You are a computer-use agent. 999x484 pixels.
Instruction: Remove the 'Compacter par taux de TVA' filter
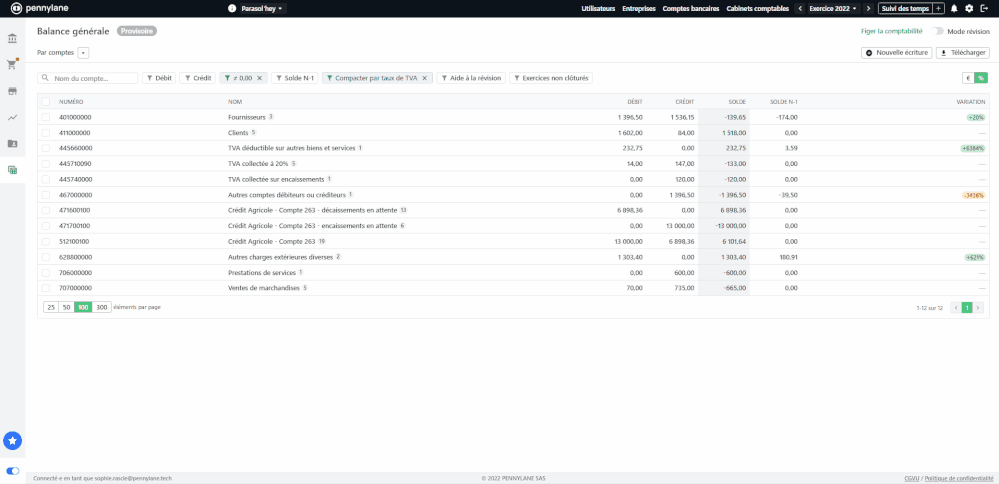424,78
